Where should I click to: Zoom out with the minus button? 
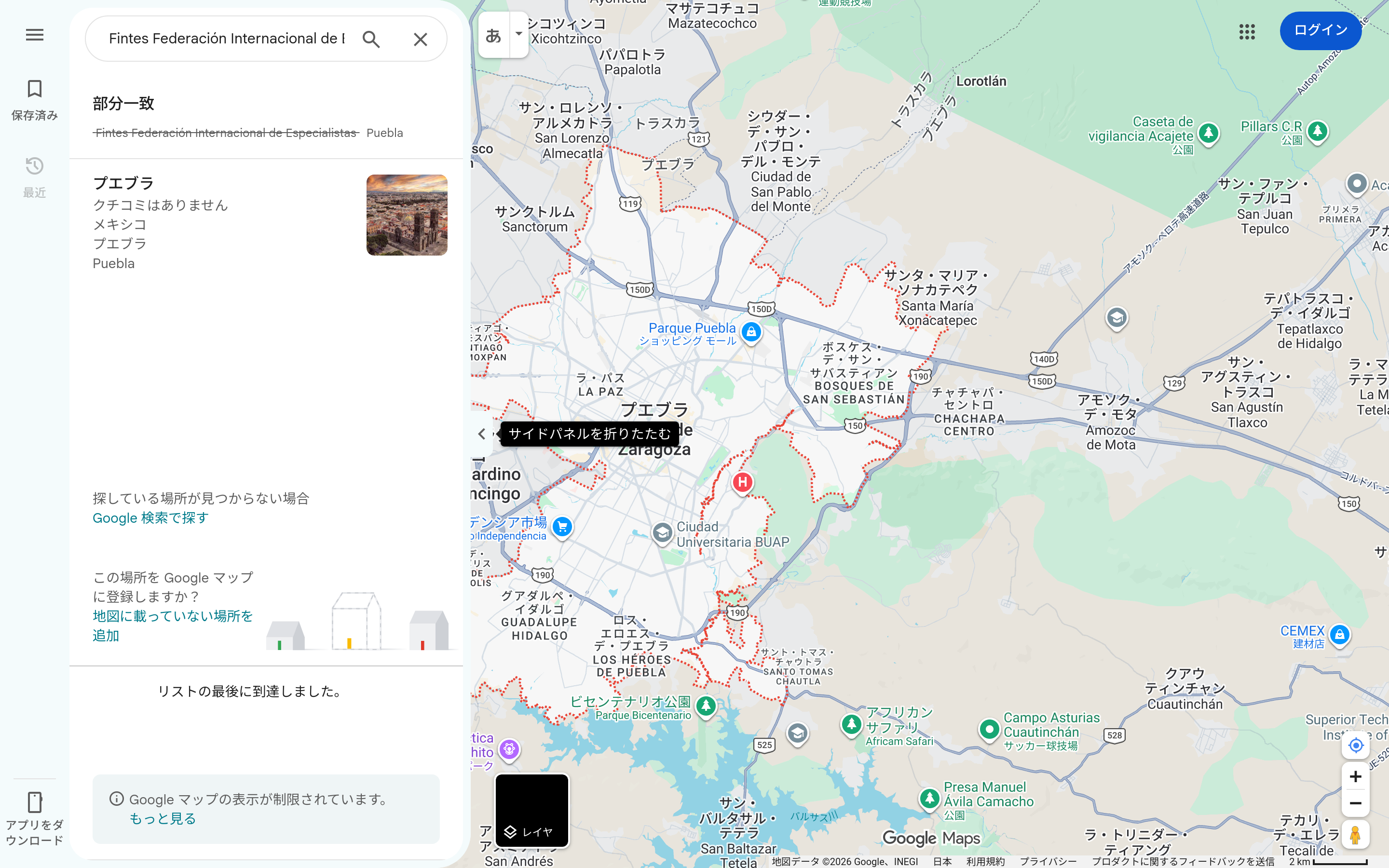pos(1356,803)
